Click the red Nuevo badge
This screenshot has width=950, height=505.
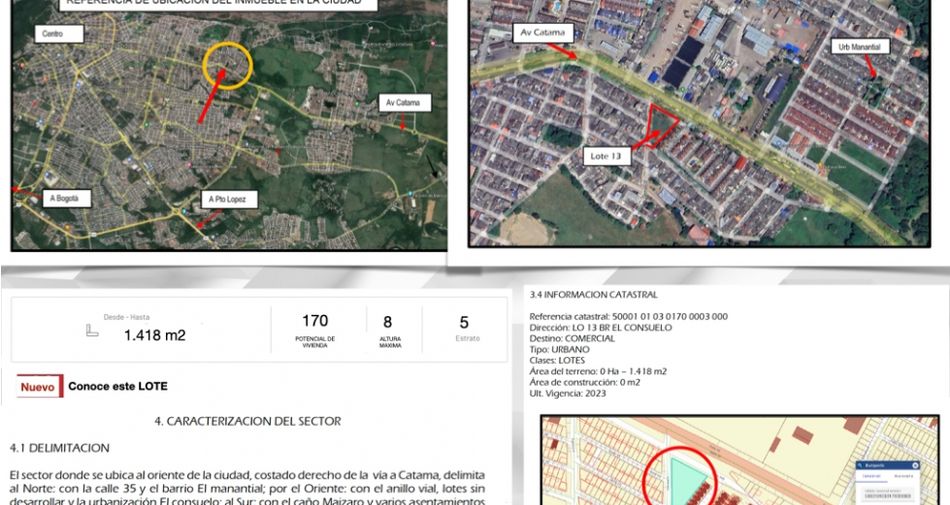tap(39, 386)
